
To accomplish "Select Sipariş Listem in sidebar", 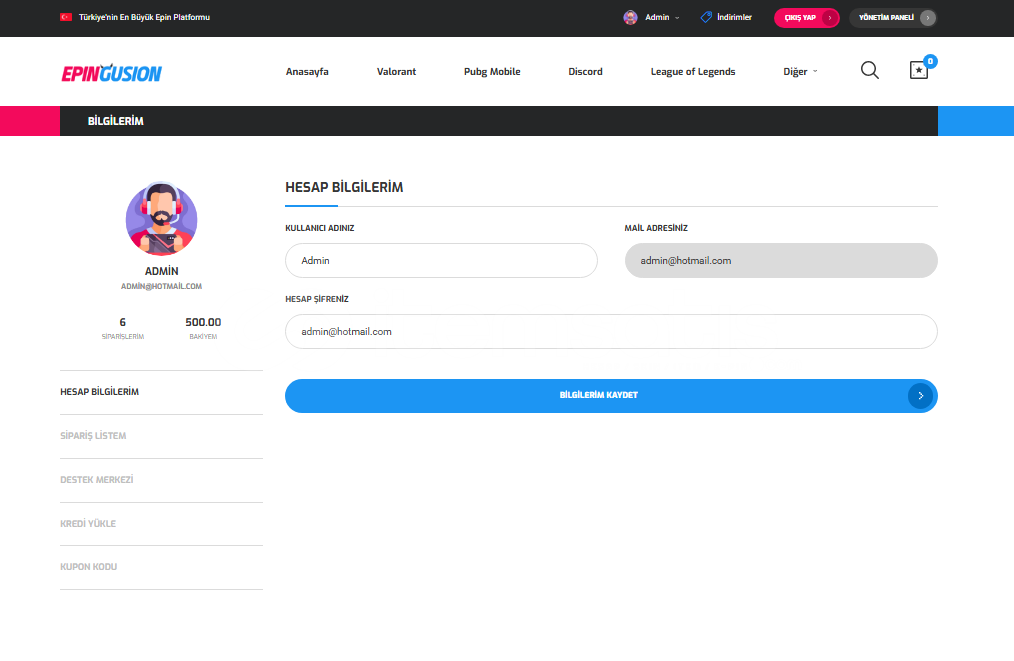I will (x=93, y=436).
